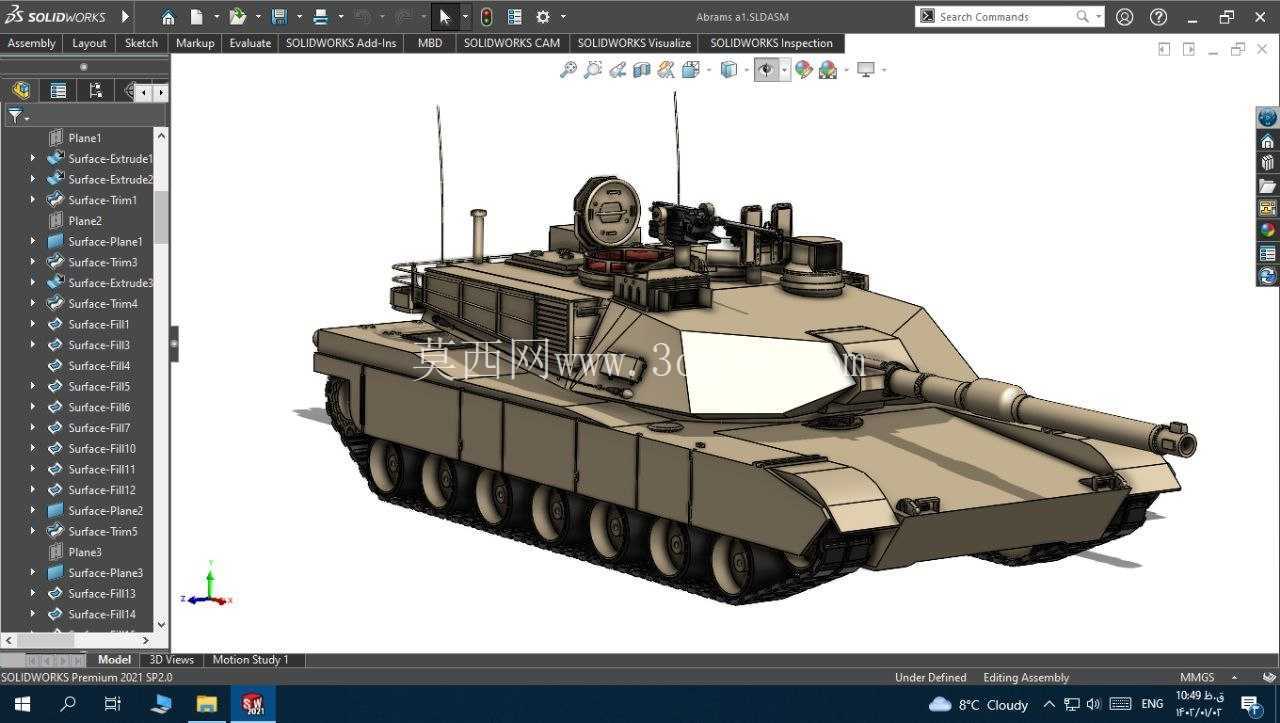Viewport: 1280px width, 723px height.
Task: Click Edit Appearance colored sphere icon
Action: (x=803, y=70)
